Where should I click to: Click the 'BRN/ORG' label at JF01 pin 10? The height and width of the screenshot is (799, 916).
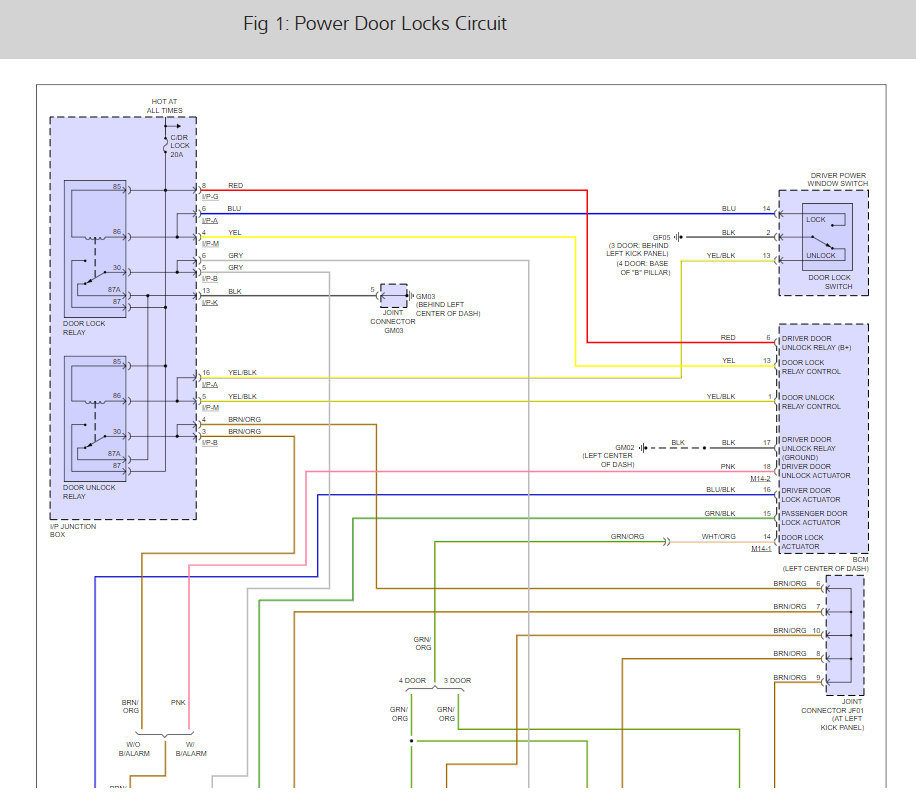pyautogui.click(x=790, y=631)
